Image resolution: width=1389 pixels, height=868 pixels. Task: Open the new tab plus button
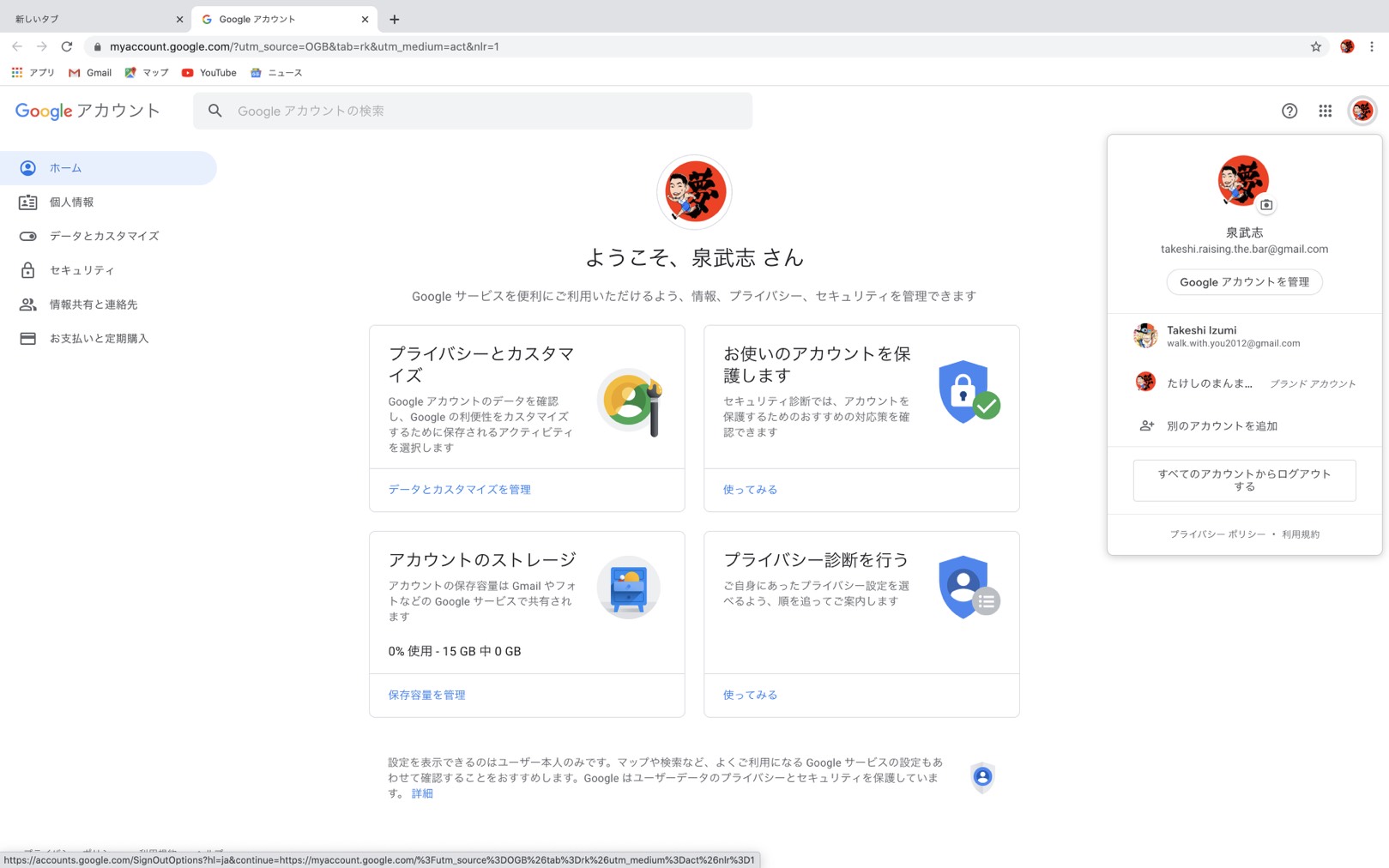(395, 19)
